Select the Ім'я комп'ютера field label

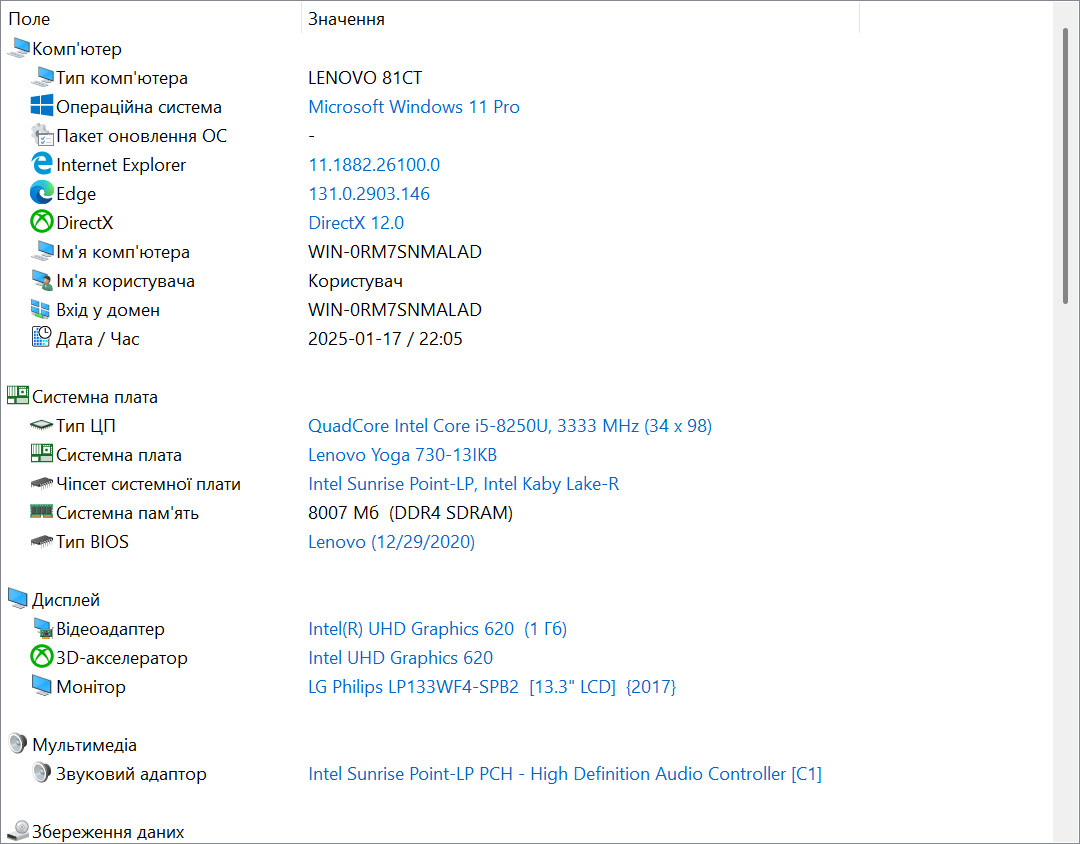[x=123, y=252]
